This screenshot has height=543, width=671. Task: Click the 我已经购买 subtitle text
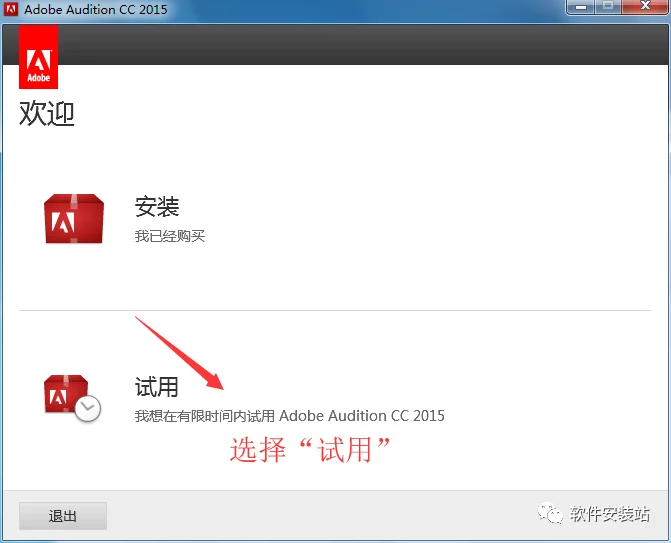pyautogui.click(x=170, y=236)
